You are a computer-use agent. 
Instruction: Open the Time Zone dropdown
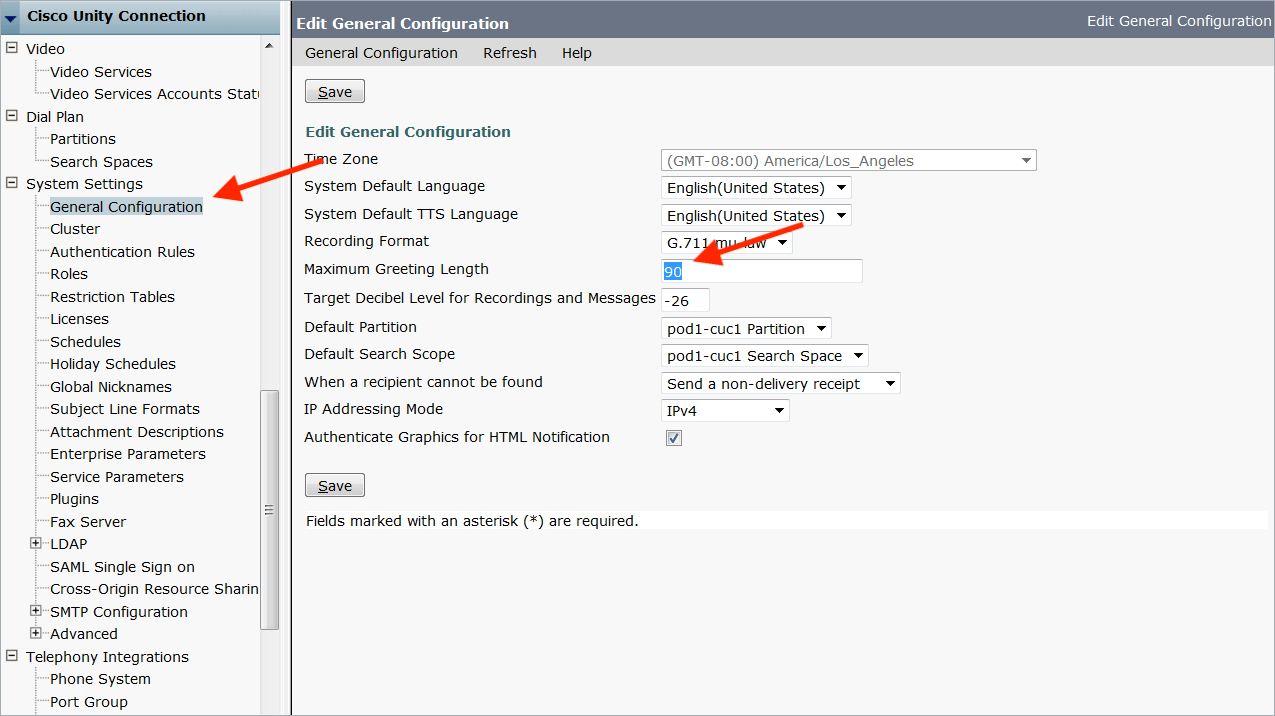click(849, 160)
